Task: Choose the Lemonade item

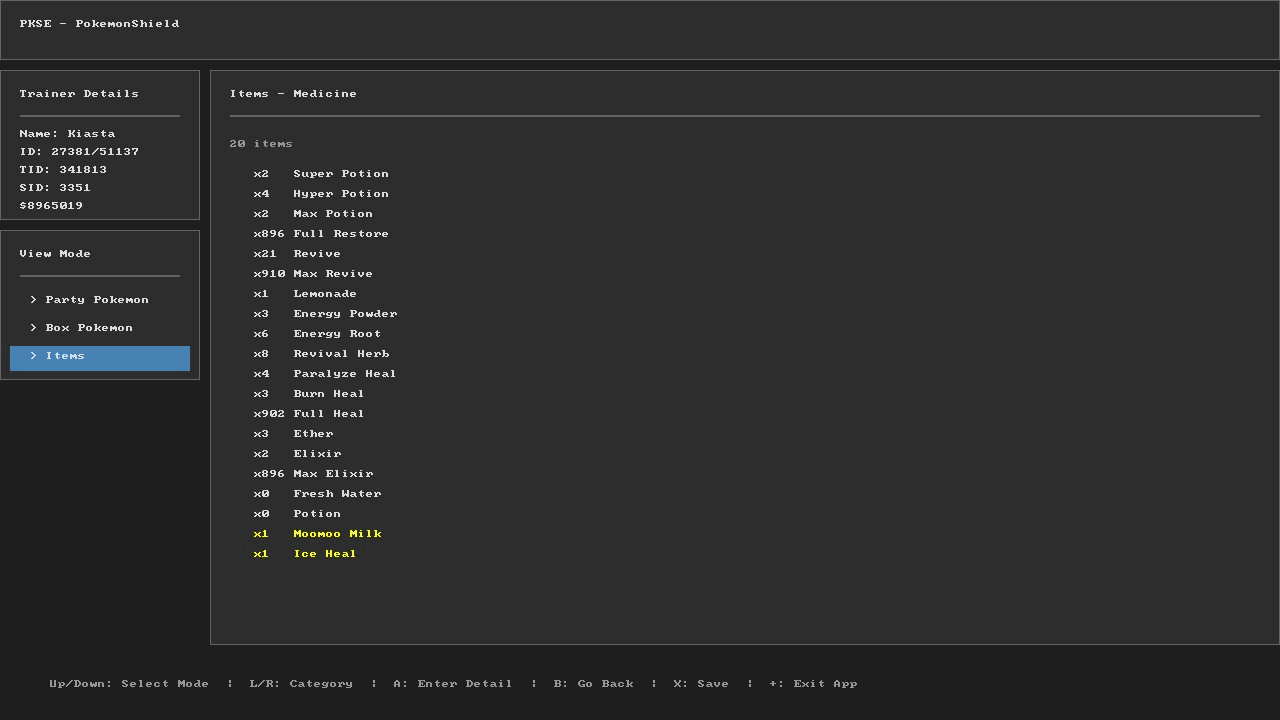Action: (305, 294)
